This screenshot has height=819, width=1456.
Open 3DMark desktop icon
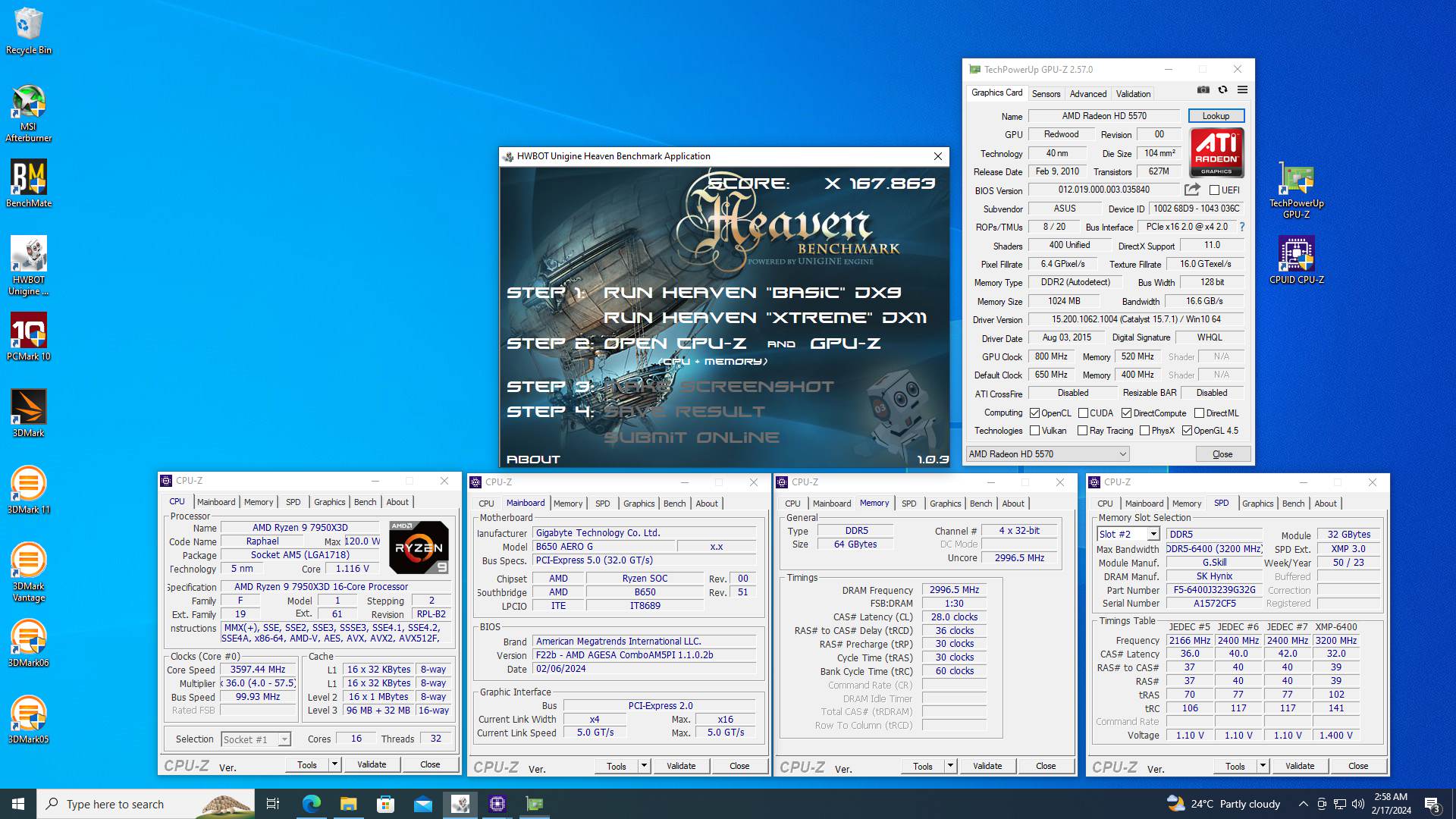pos(28,413)
